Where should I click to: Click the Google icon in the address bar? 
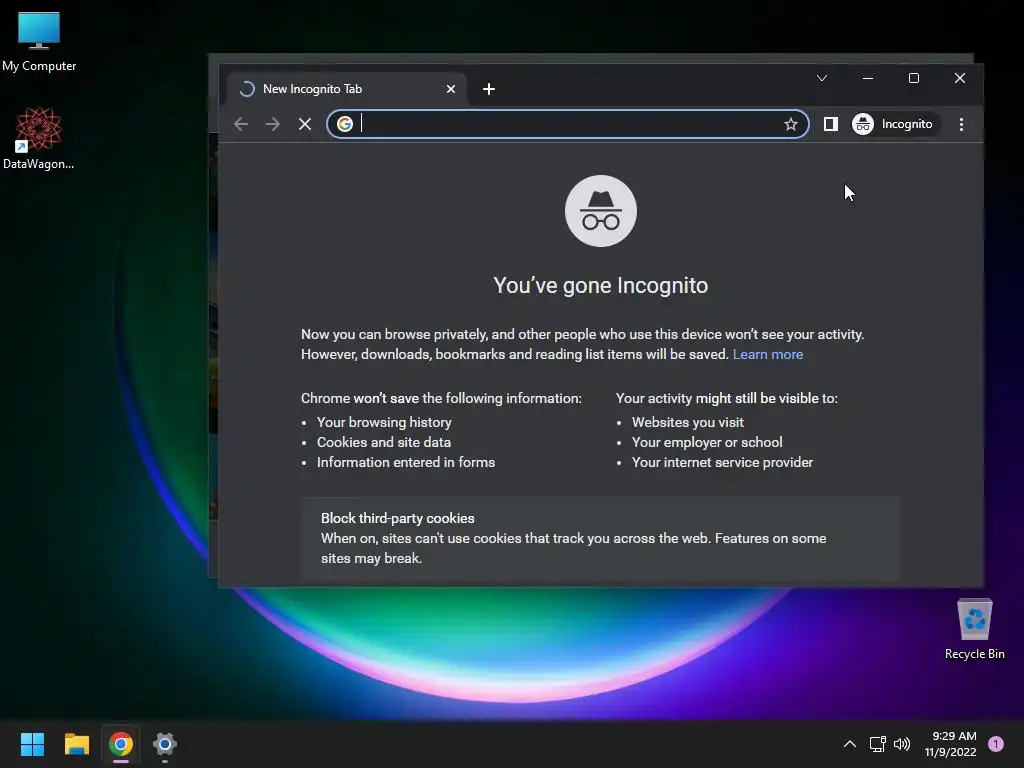coord(345,124)
